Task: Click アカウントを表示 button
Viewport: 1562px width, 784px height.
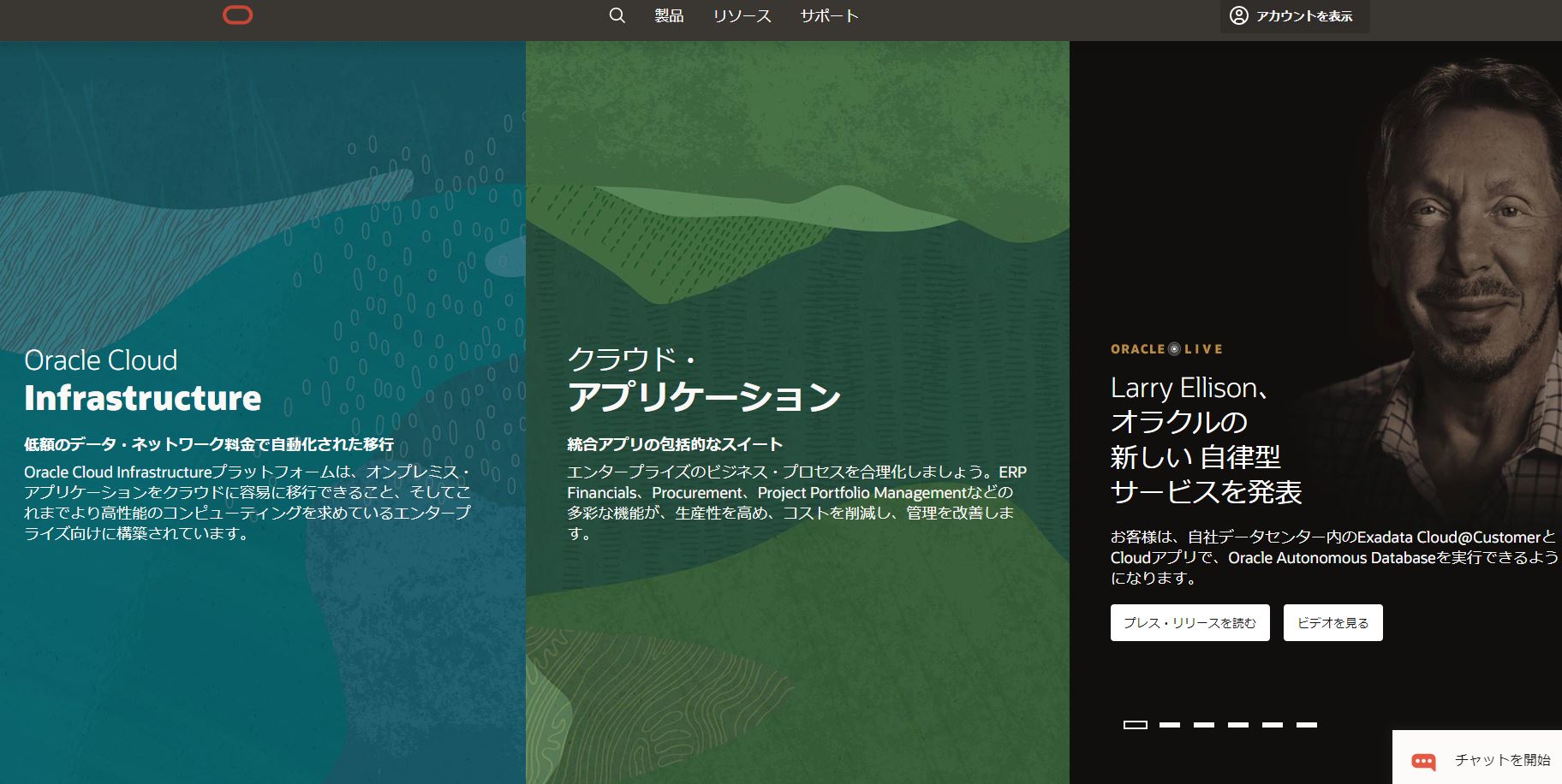Action: tap(1294, 15)
